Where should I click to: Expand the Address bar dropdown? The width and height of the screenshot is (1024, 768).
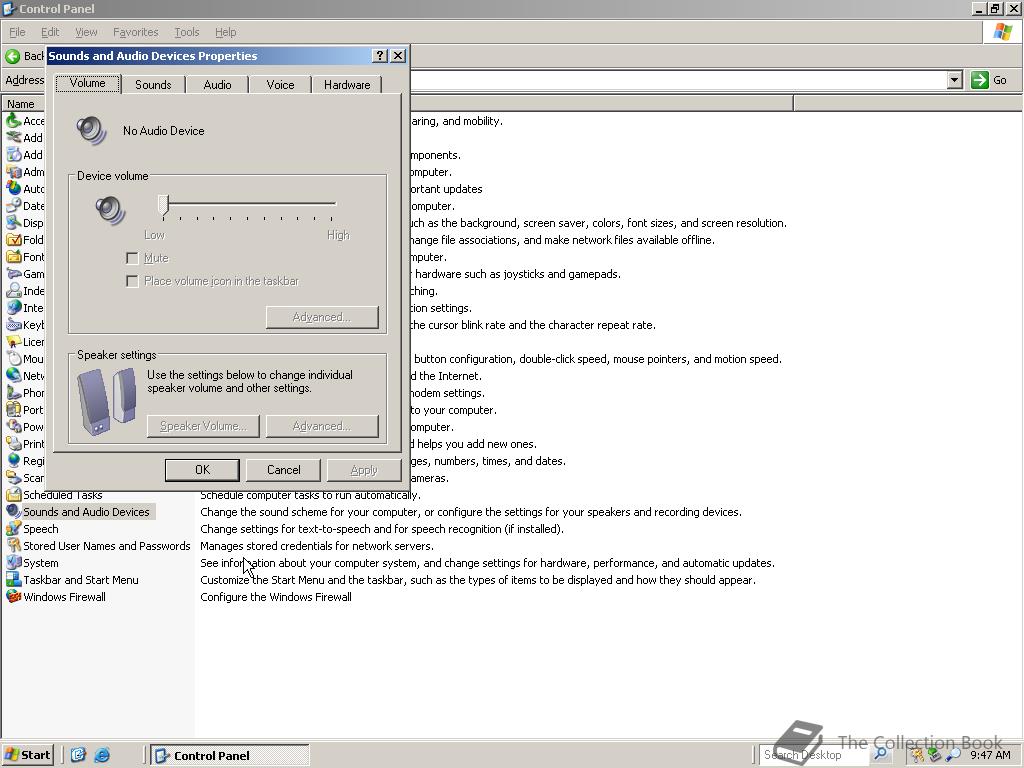click(955, 80)
